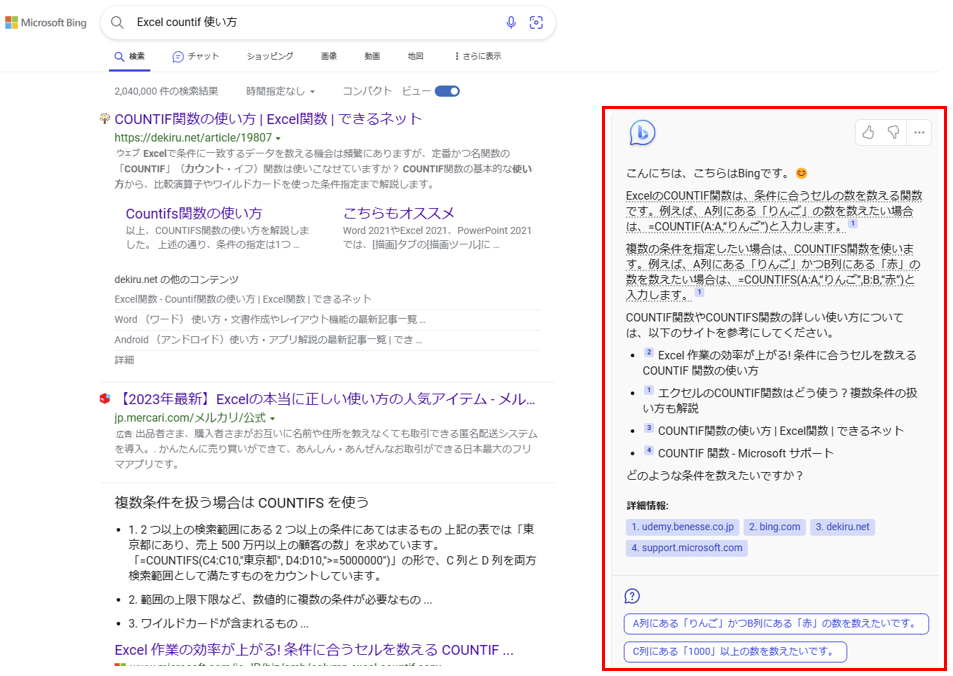The height and width of the screenshot is (676, 953).
Task: Select the 検索 tab
Action: pos(130,56)
